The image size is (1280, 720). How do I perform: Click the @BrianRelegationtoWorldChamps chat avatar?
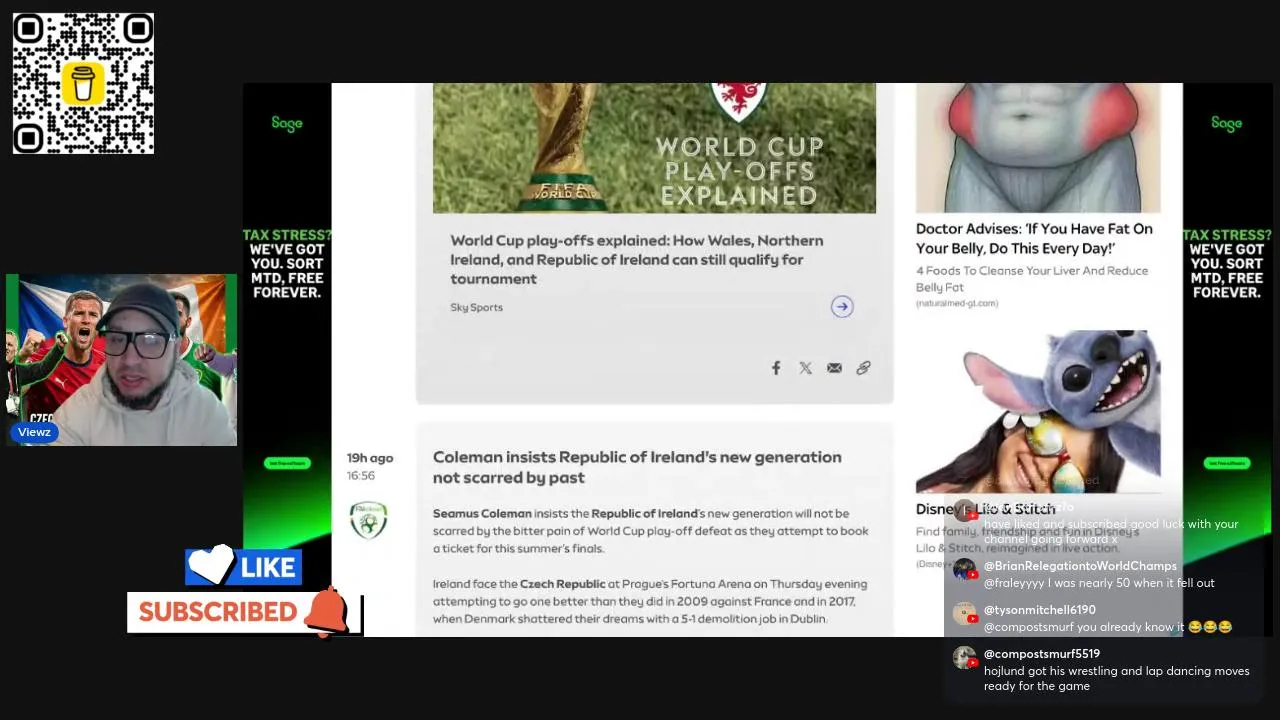(964, 570)
